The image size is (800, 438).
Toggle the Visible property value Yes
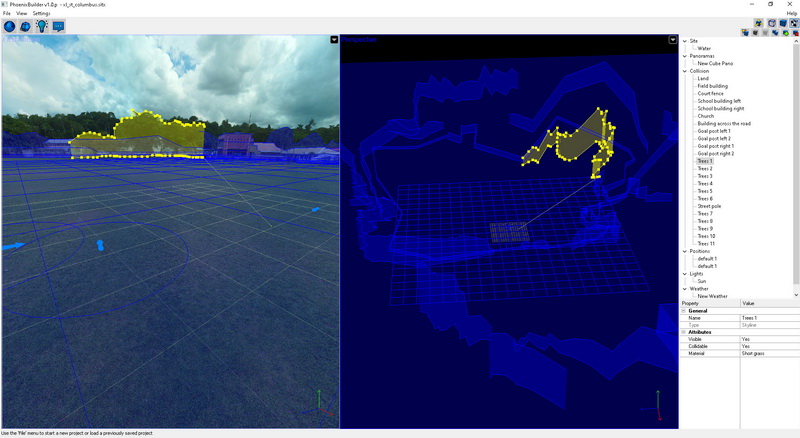(746, 339)
